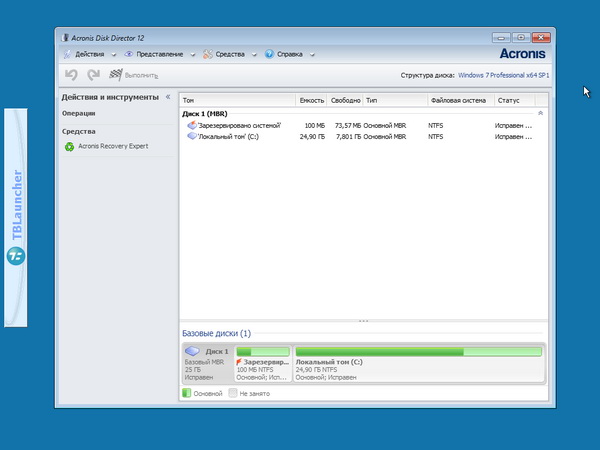Click the Локальный том (C:) partition bar
The image size is (600, 450).
pos(418,352)
